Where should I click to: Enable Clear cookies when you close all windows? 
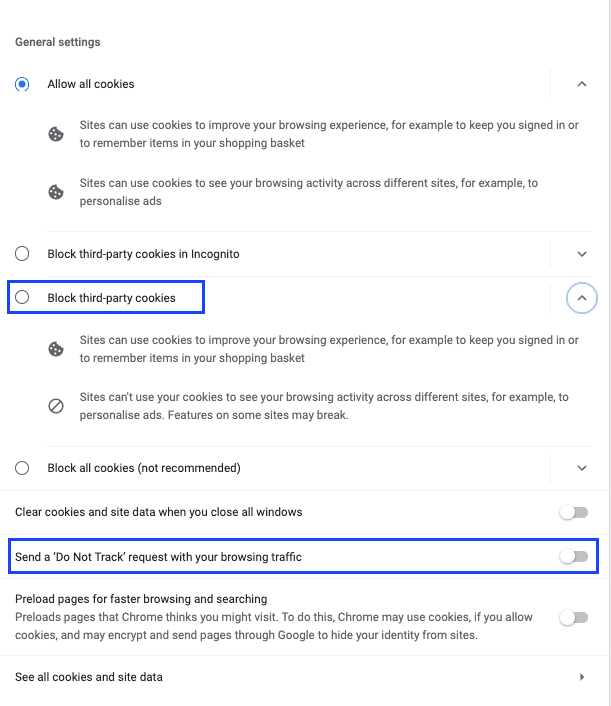pos(574,512)
